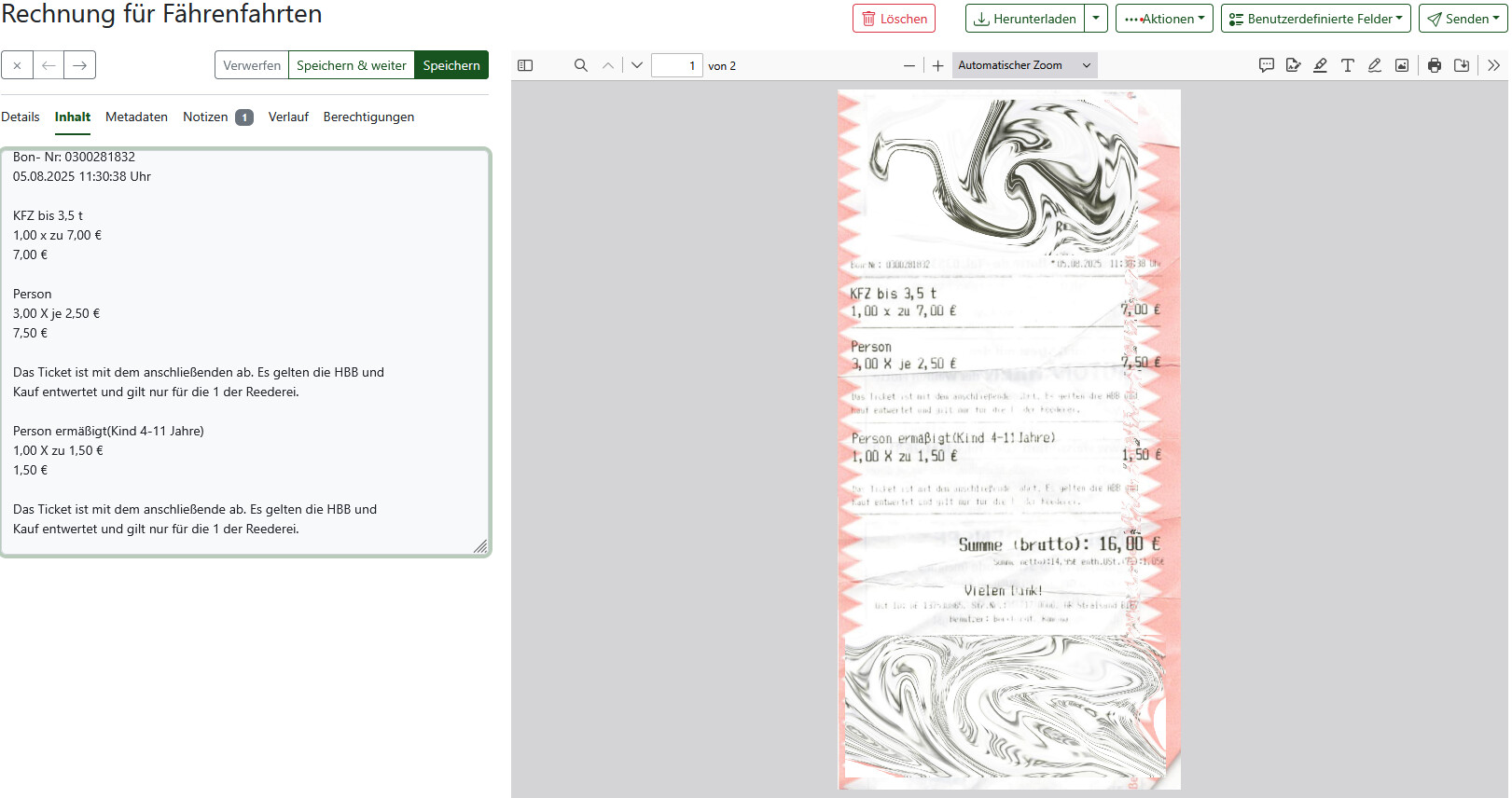The width and height of the screenshot is (1512, 798).
Task: Select the add text annotation tool
Action: pyautogui.click(x=1347, y=65)
